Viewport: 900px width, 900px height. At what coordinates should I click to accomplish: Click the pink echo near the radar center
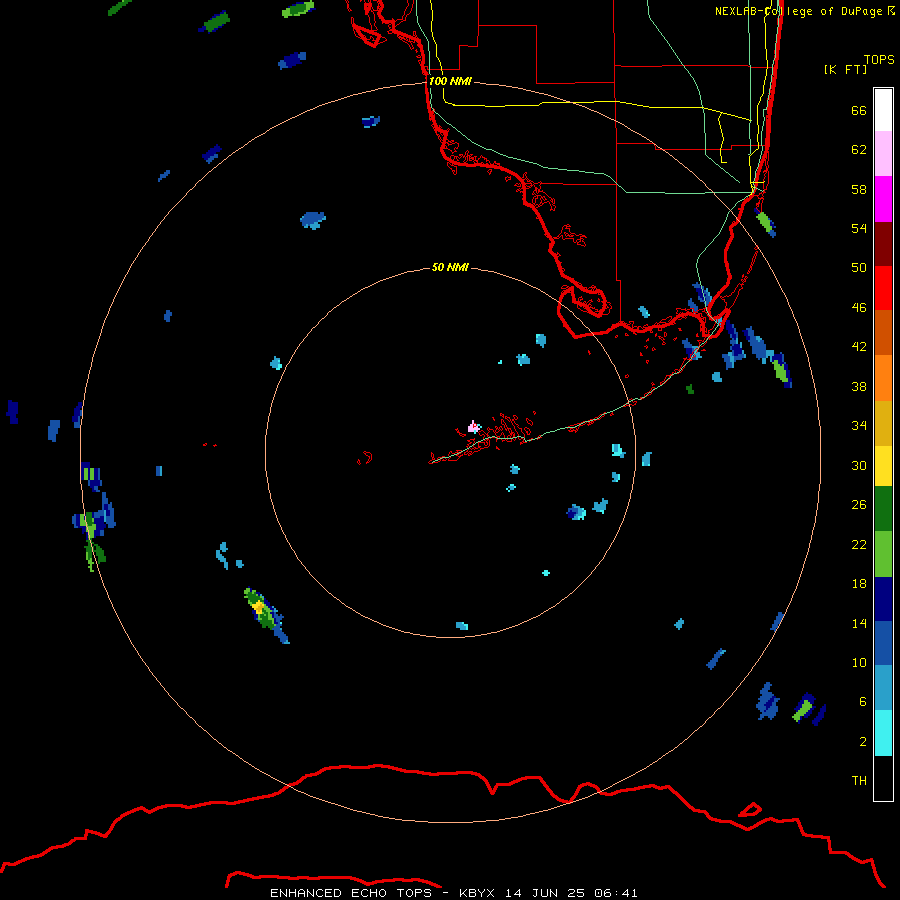(x=474, y=426)
